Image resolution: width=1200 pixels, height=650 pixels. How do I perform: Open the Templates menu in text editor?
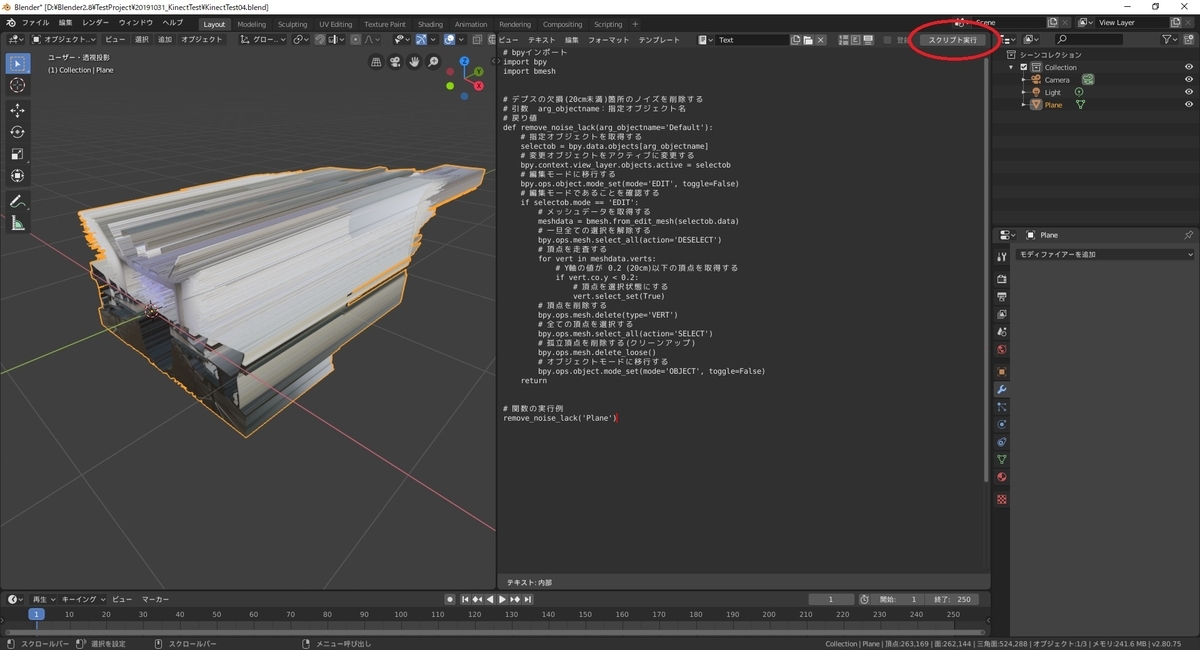(659, 40)
